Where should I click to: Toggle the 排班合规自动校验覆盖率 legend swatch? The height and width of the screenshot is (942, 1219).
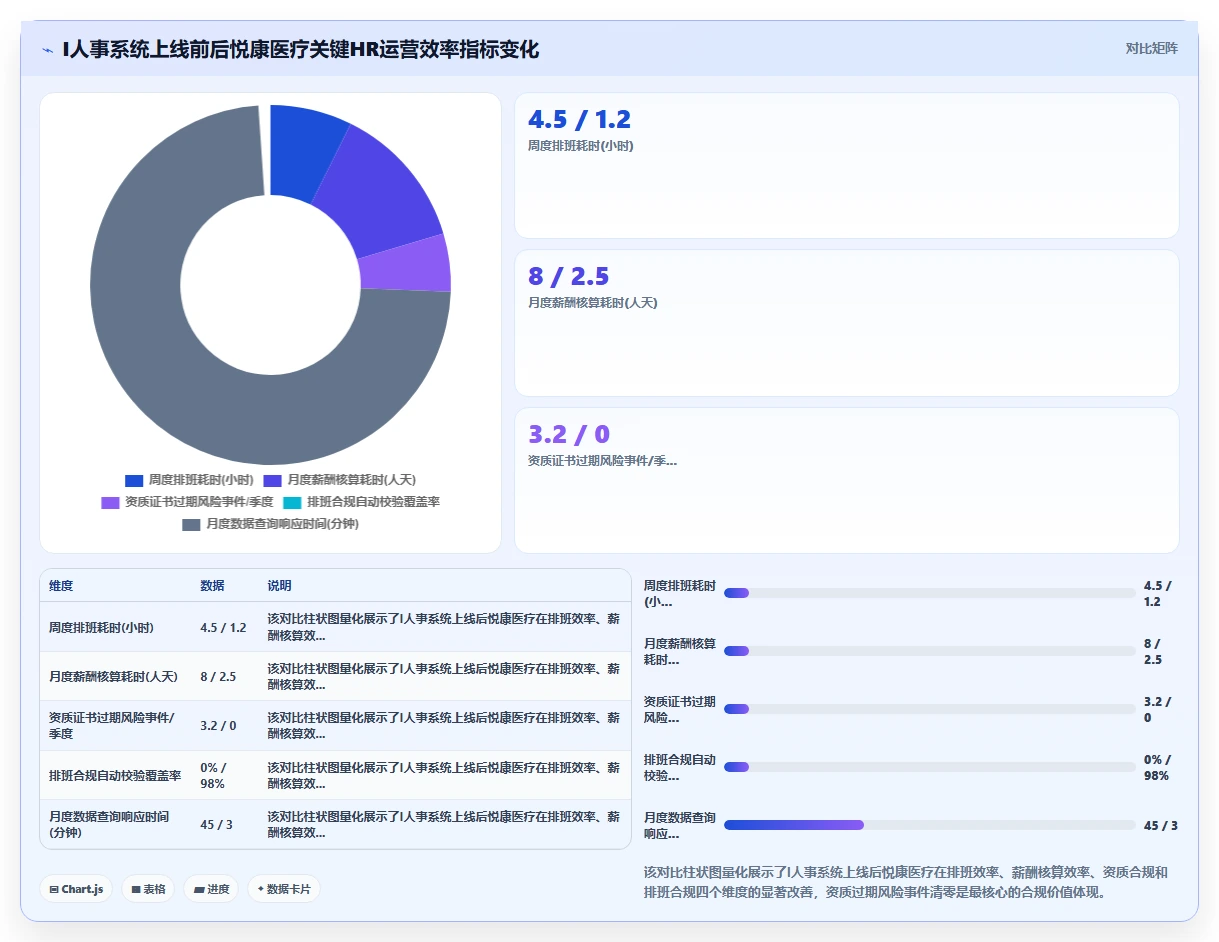click(292, 502)
